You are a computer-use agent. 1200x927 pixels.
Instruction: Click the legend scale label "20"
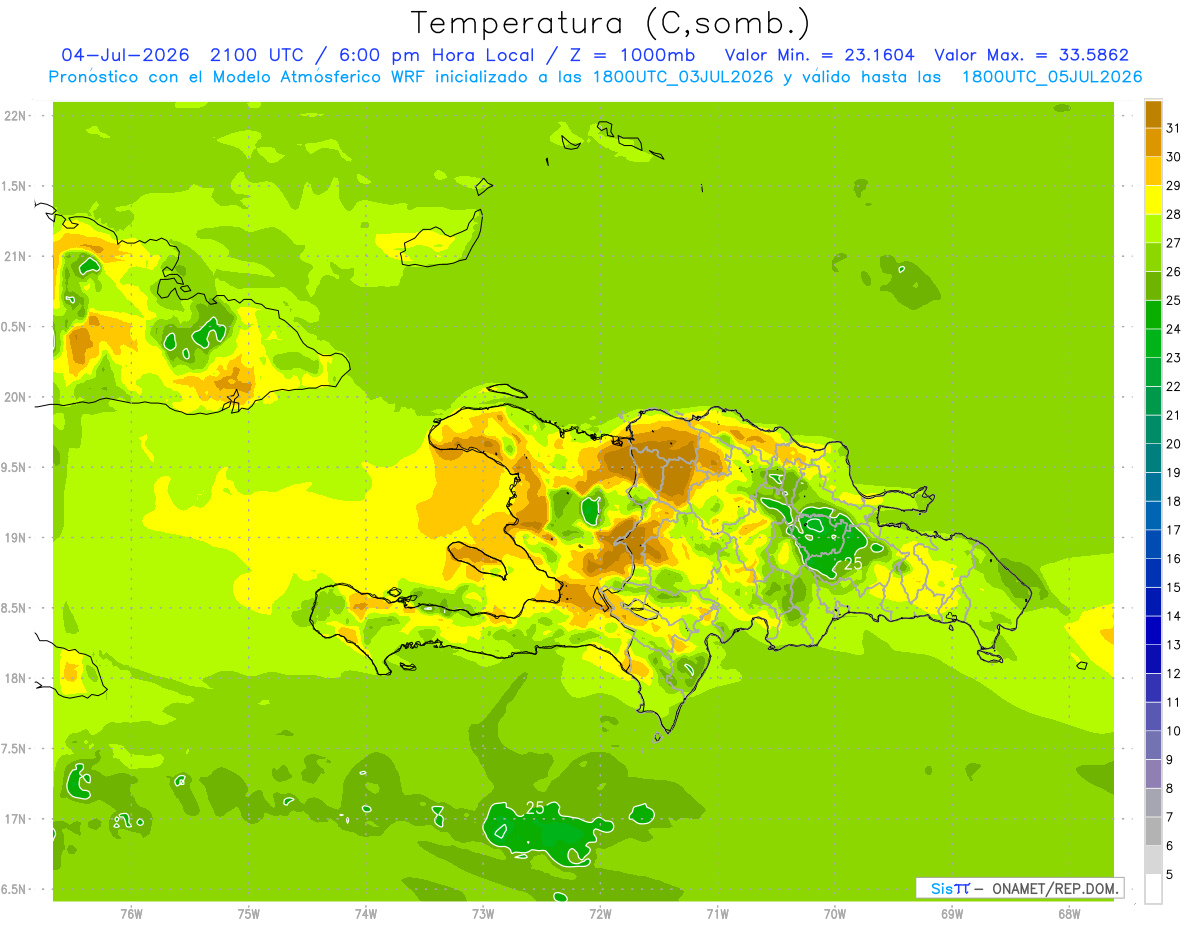pyautogui.click(x=1174, y=444)
